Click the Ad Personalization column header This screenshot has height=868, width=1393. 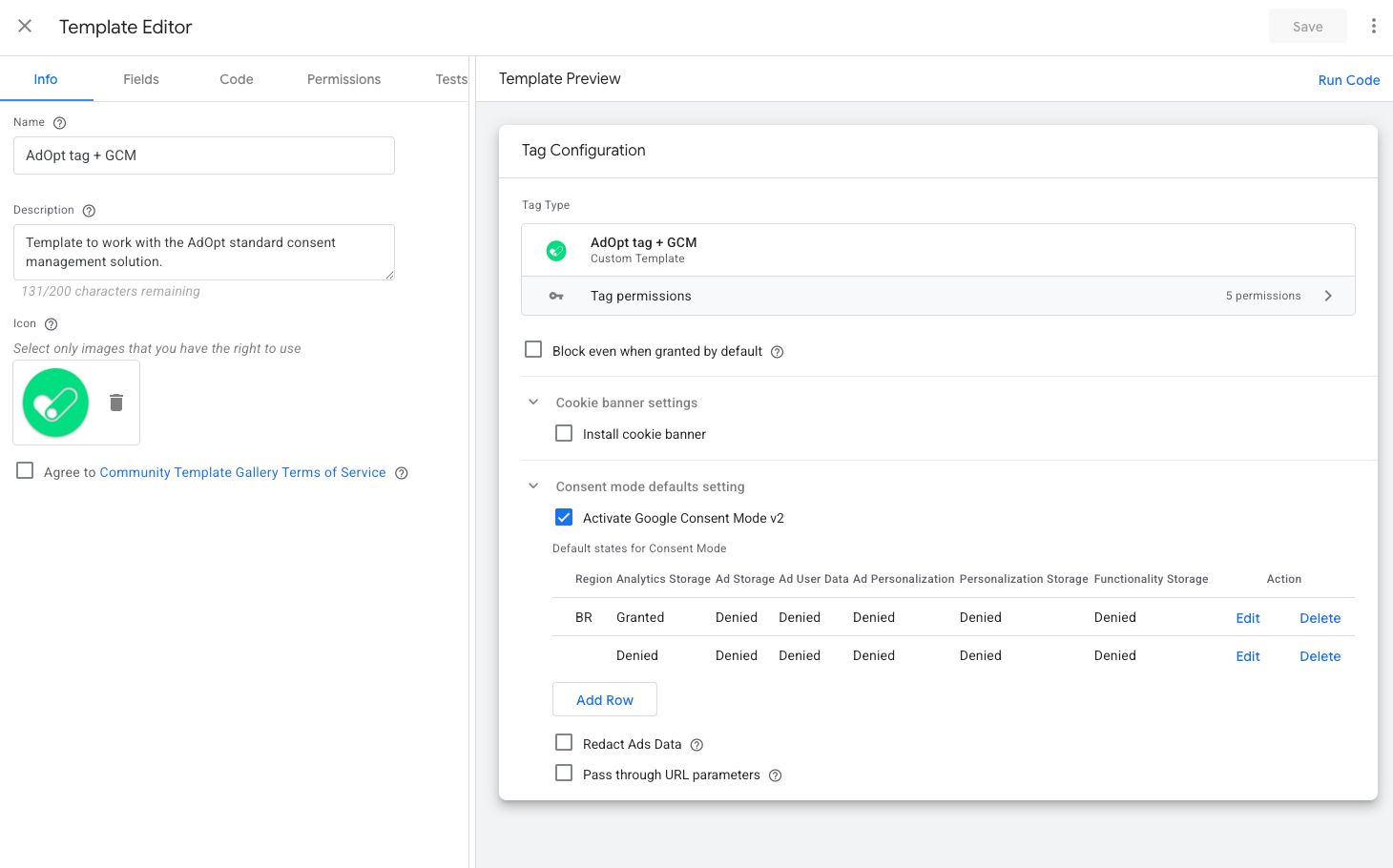click(904, 579)
